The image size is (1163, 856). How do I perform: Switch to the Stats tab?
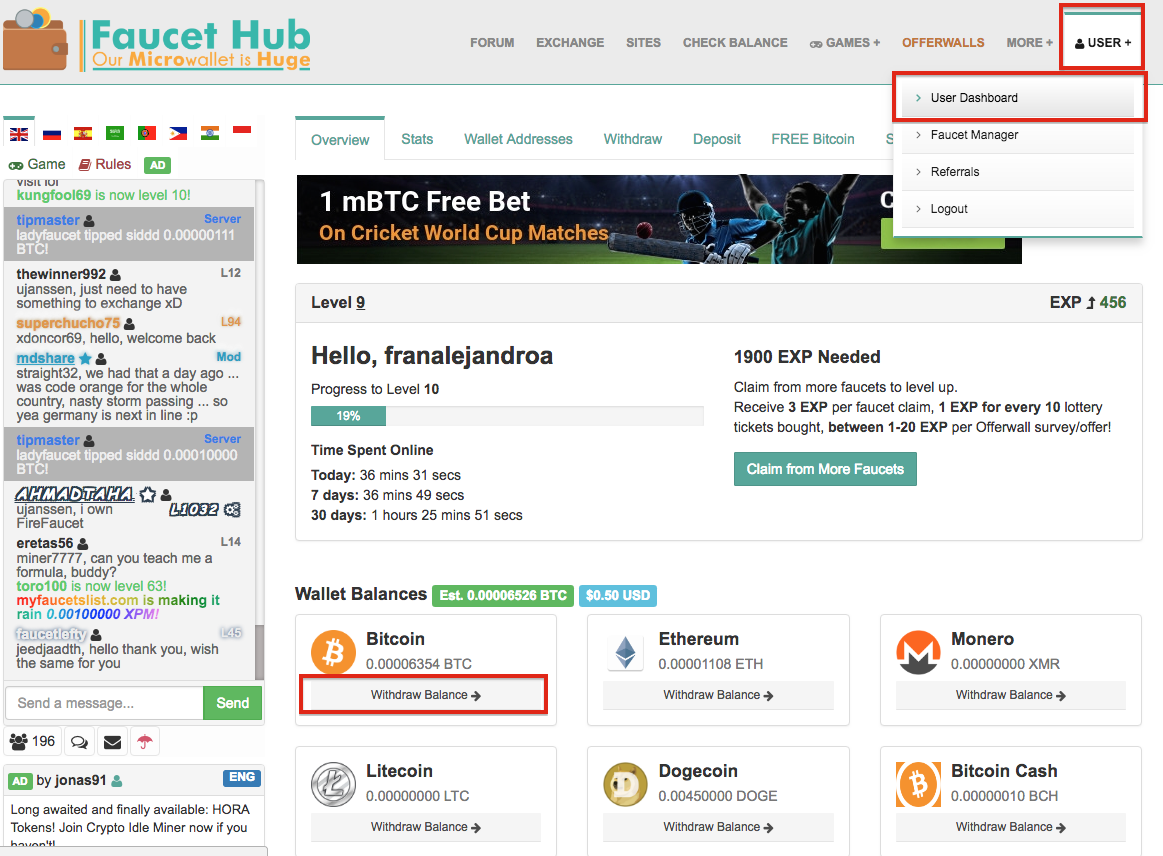[417, 139]
